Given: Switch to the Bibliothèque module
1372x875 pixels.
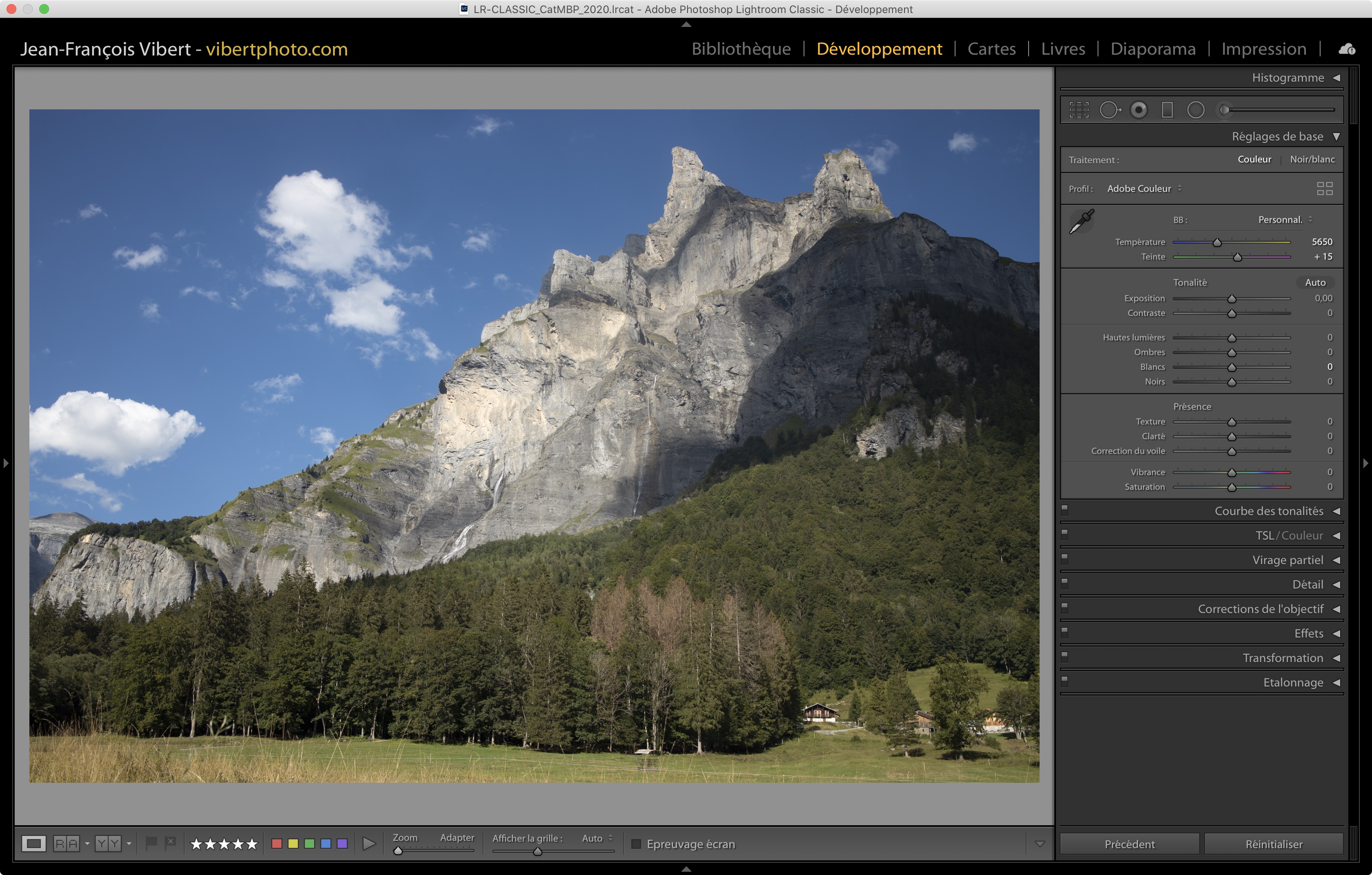Looking at the screenshot, I should [741, 49].
